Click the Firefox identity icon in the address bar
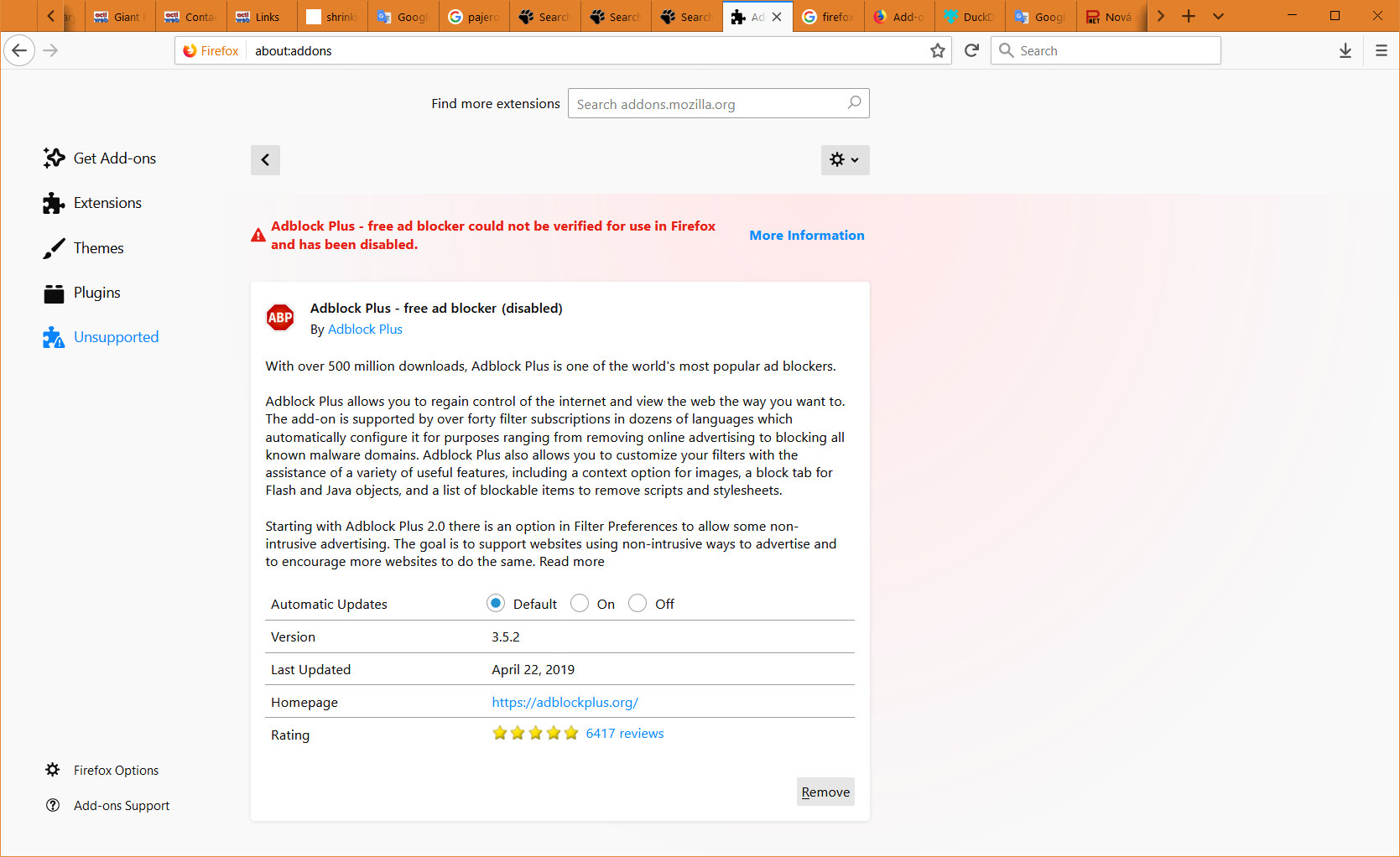This screenshot has width=1400, height=857. click(190, 50)
